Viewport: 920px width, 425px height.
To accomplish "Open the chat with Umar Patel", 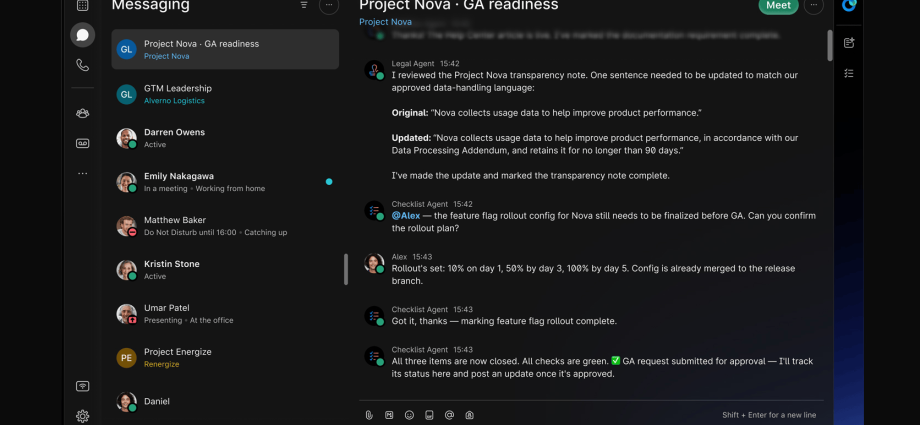I will pos(225,313).
